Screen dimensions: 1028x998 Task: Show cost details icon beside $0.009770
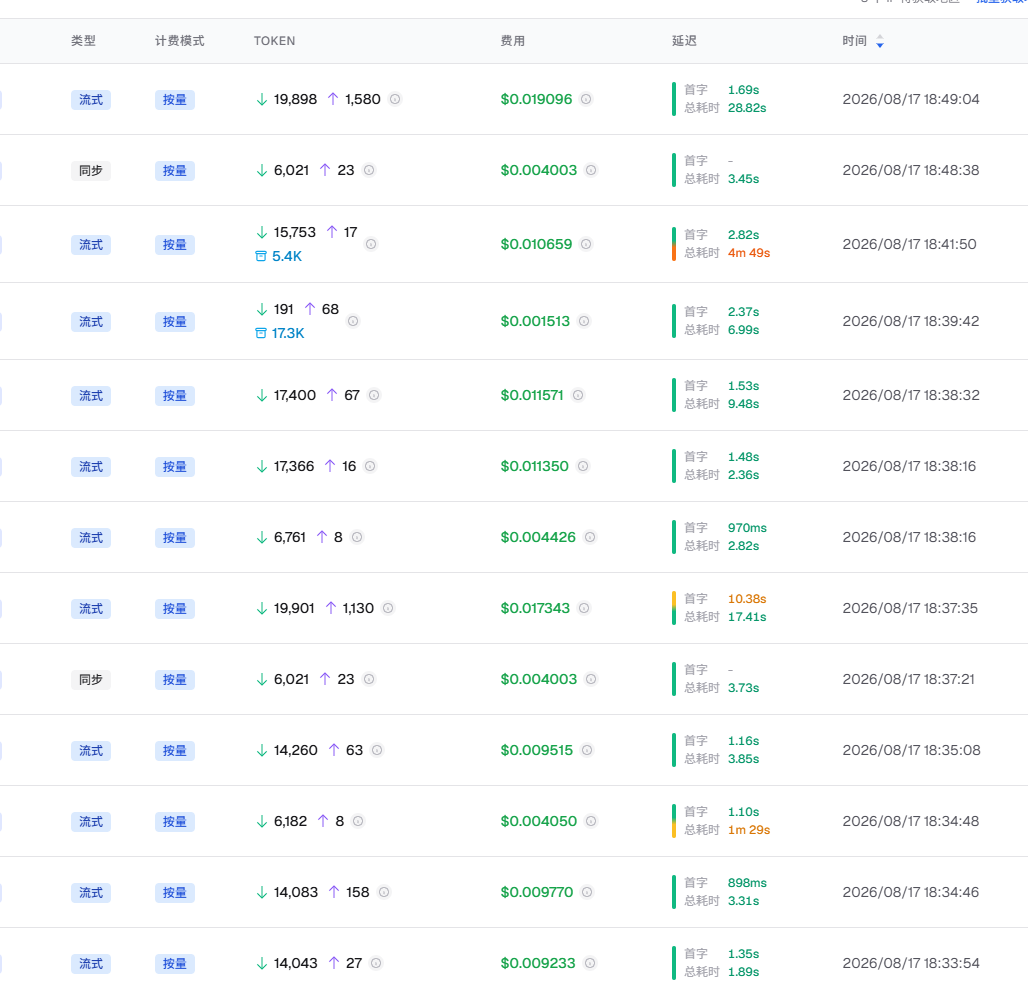tap(587, 892)
